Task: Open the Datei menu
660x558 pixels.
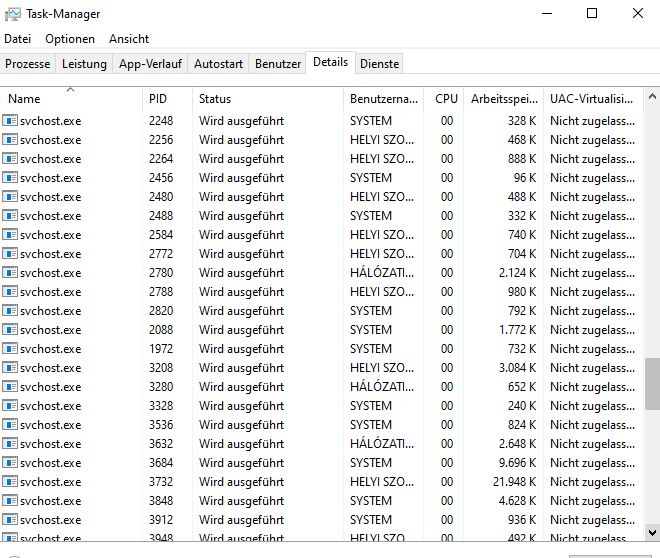Action: point(18,39)
